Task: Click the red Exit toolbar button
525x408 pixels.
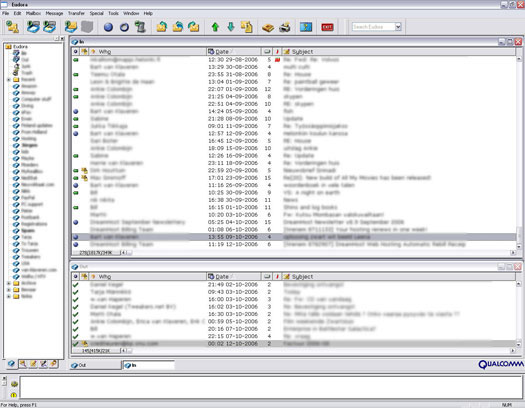Action: point(327,27)
